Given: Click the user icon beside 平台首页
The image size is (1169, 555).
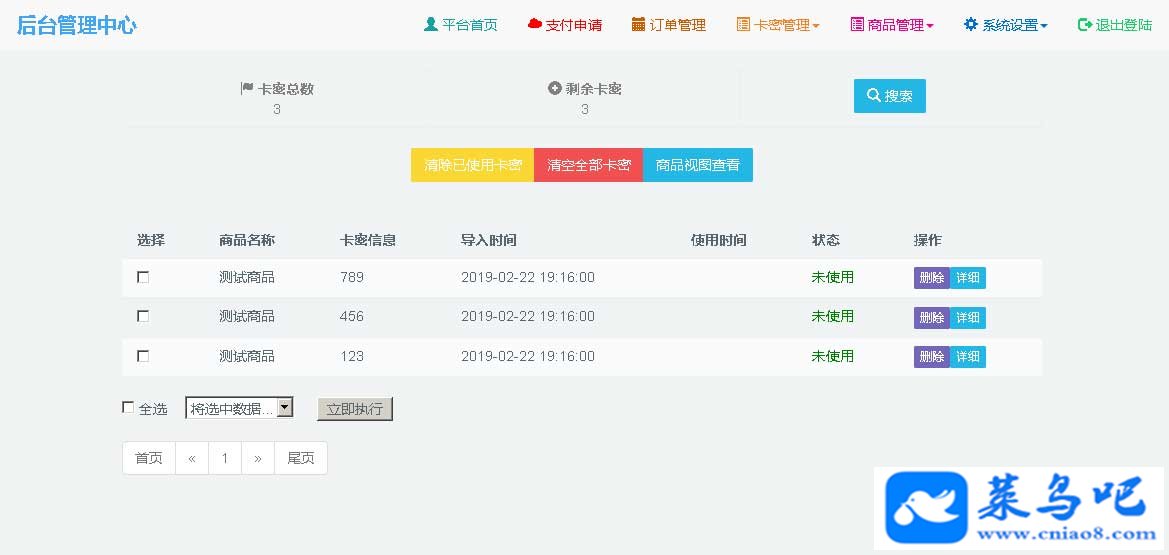Looking at the screenshot, I should (x=430, y=24).
